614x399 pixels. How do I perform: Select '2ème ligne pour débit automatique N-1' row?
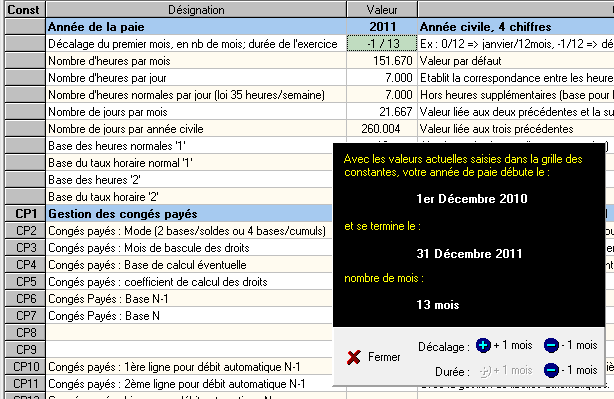pyautogui.click(x=190, y=384)
